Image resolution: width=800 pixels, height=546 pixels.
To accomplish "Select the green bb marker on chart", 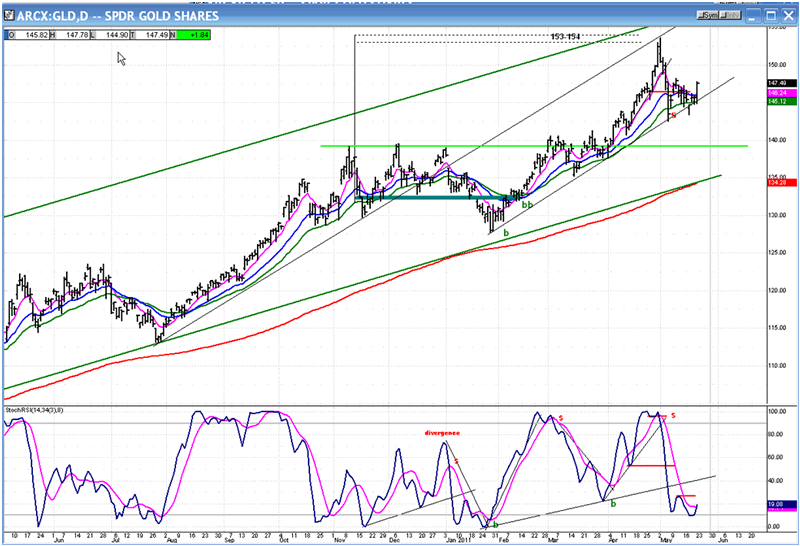I will [527, 205].
